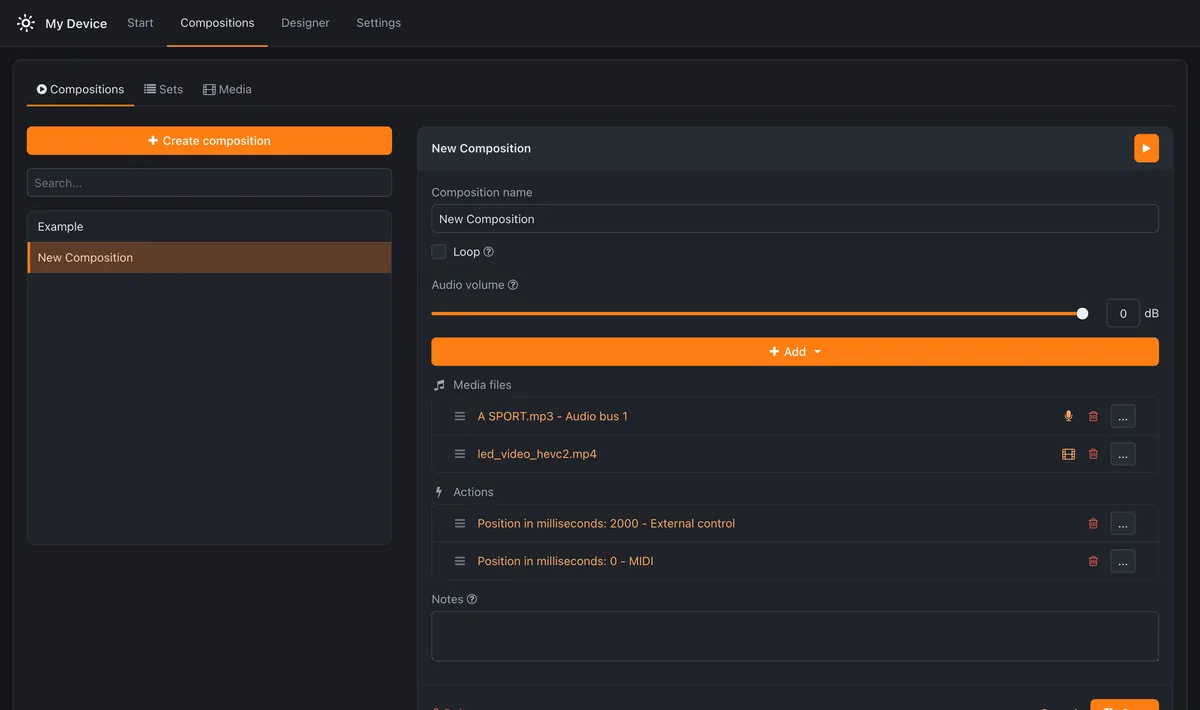The image size is (1200, 710).
Task: Play the New Composition with the play button
Action: coord(1146,148)
